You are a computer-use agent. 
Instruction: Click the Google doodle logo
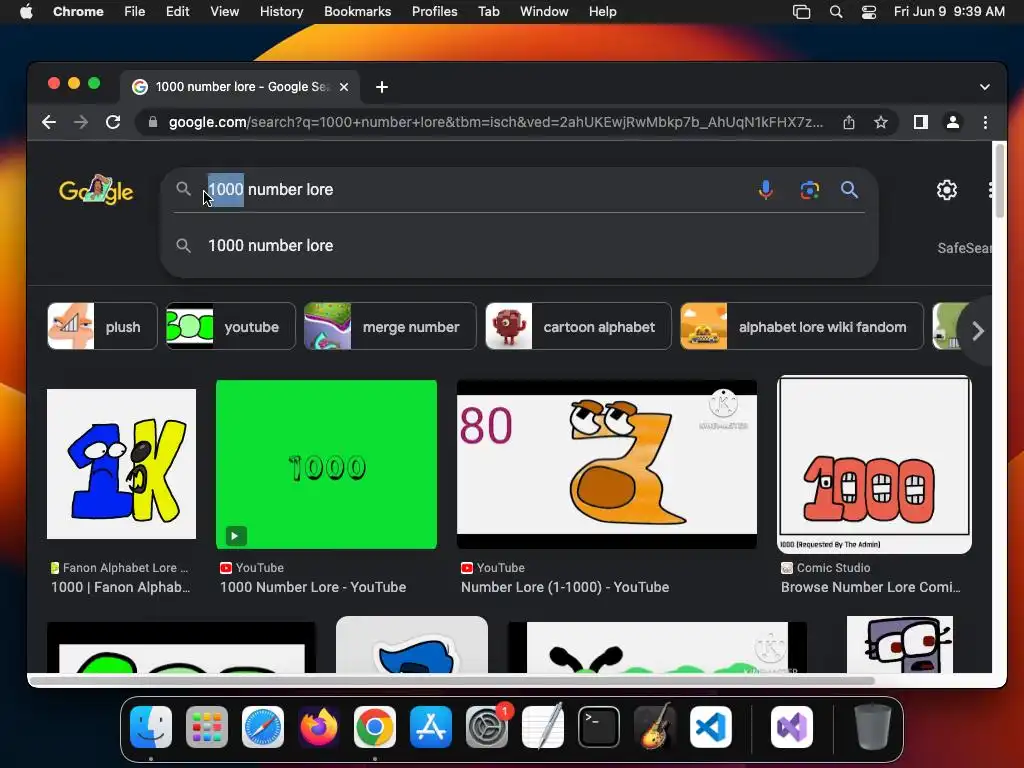coord(96,190)
